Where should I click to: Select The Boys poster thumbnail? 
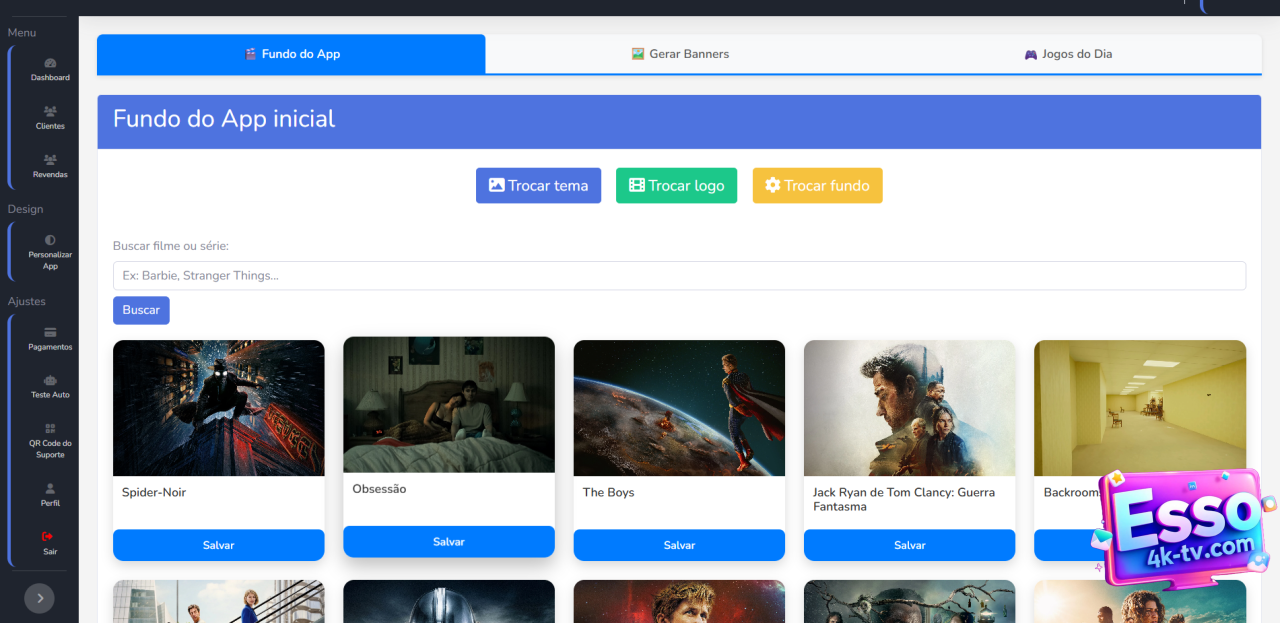tap(679, 408)
